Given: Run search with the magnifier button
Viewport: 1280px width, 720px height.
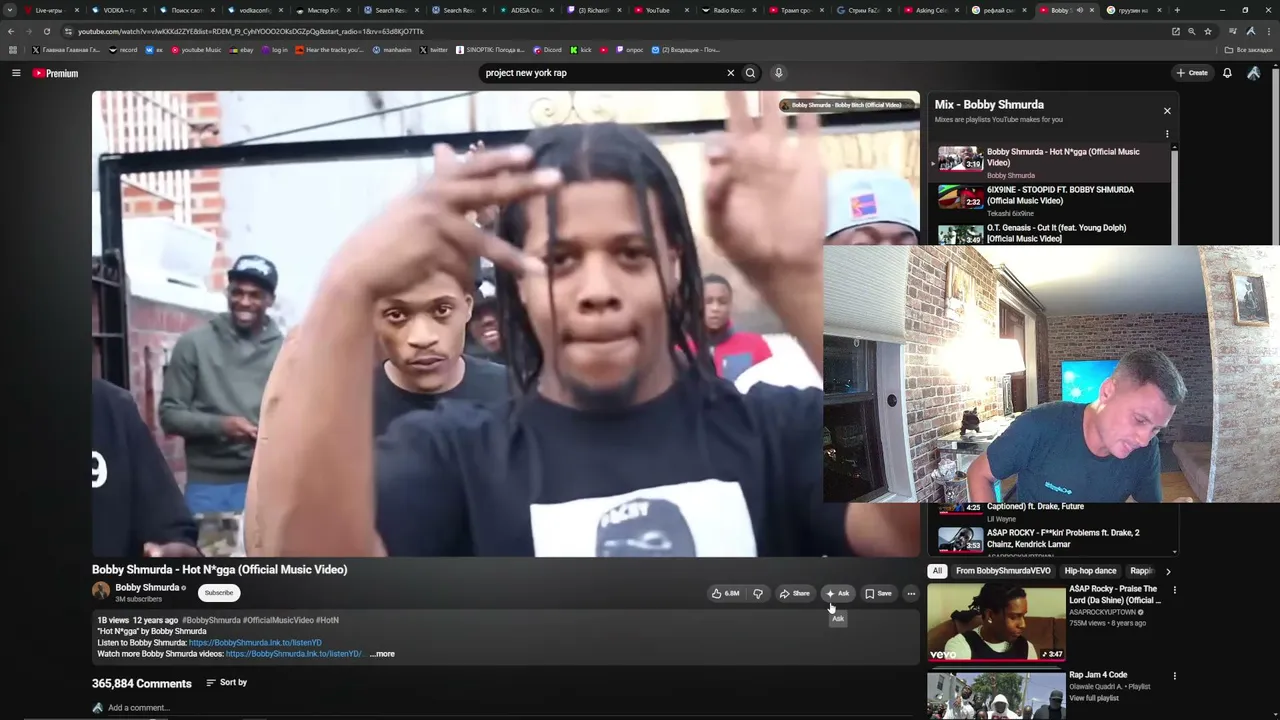Looking at the screenshot, I should pos(750,73).
